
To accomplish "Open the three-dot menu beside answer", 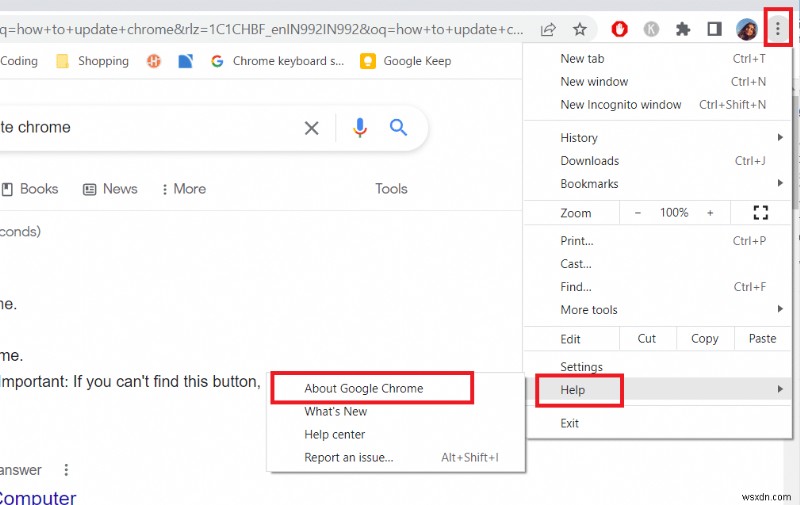I will pos(66,470).
